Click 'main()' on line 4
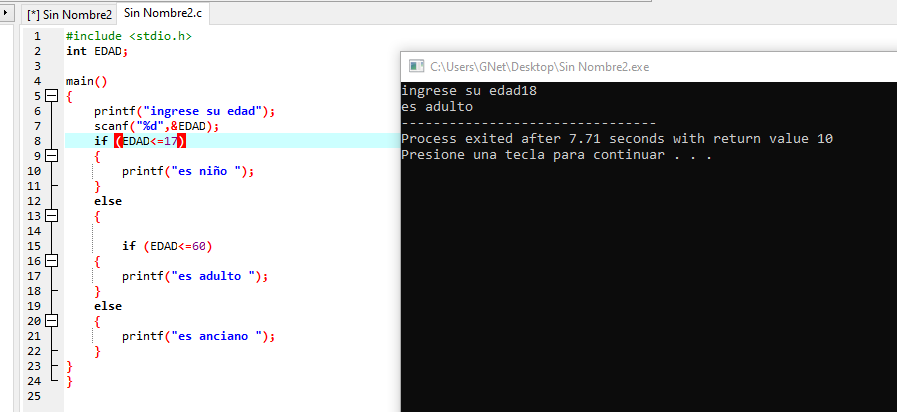 (86, 81)
